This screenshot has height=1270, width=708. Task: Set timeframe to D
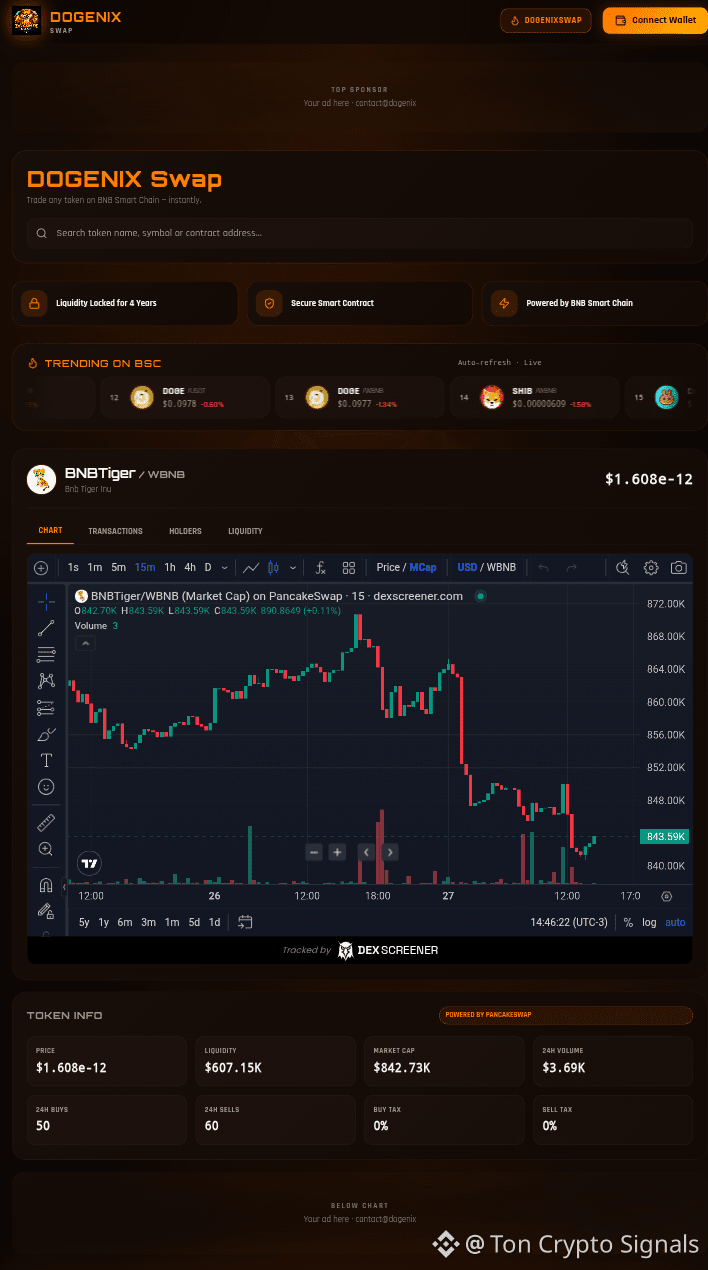click(208, 567)
